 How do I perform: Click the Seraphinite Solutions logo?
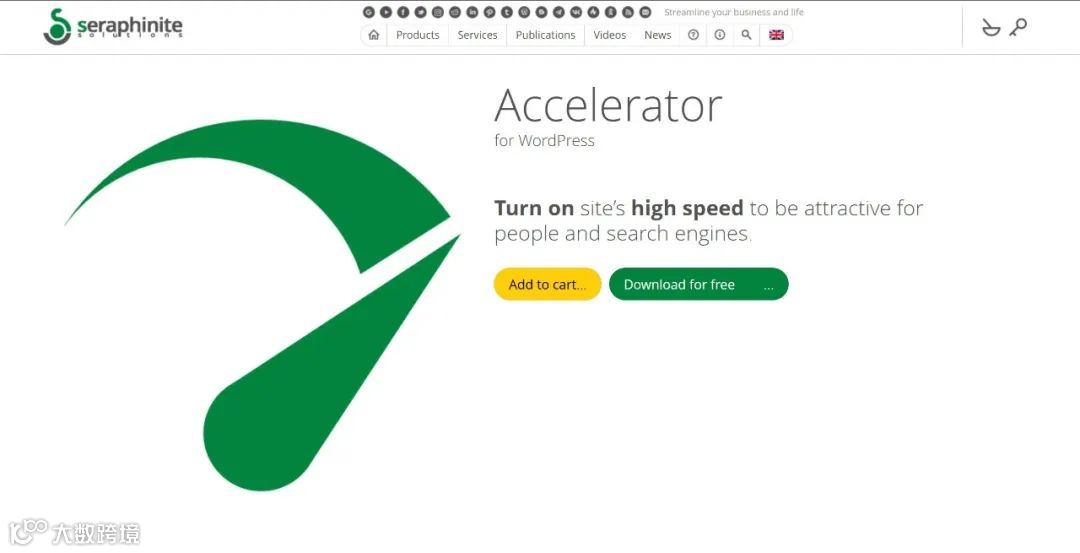[x=113, y=28]
